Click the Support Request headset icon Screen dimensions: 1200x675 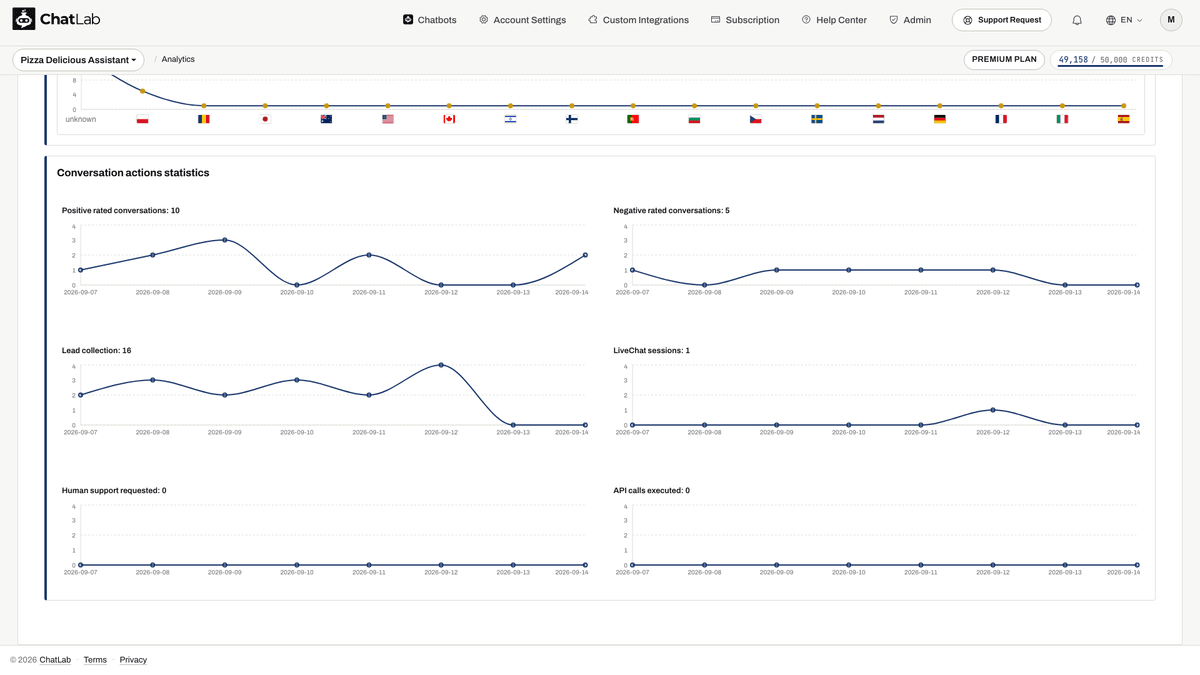[x=968, y=20]
